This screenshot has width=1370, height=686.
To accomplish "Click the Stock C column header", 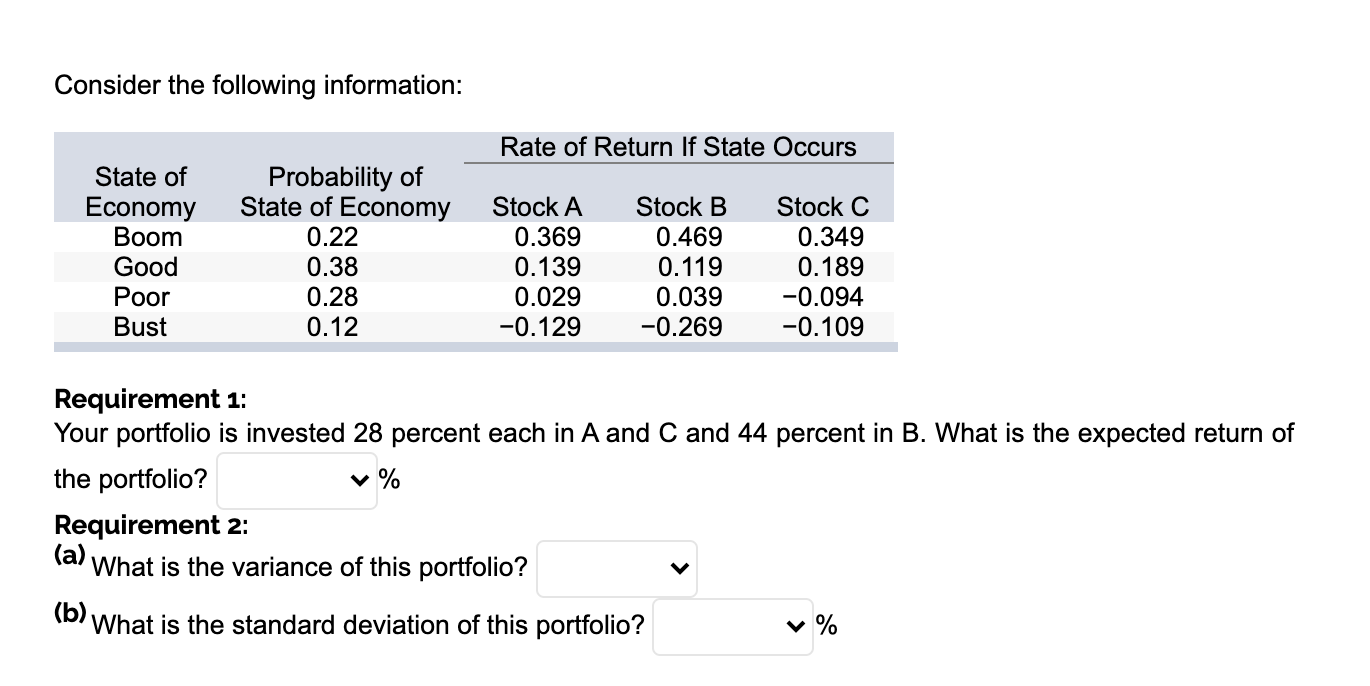I will (822, 207).
